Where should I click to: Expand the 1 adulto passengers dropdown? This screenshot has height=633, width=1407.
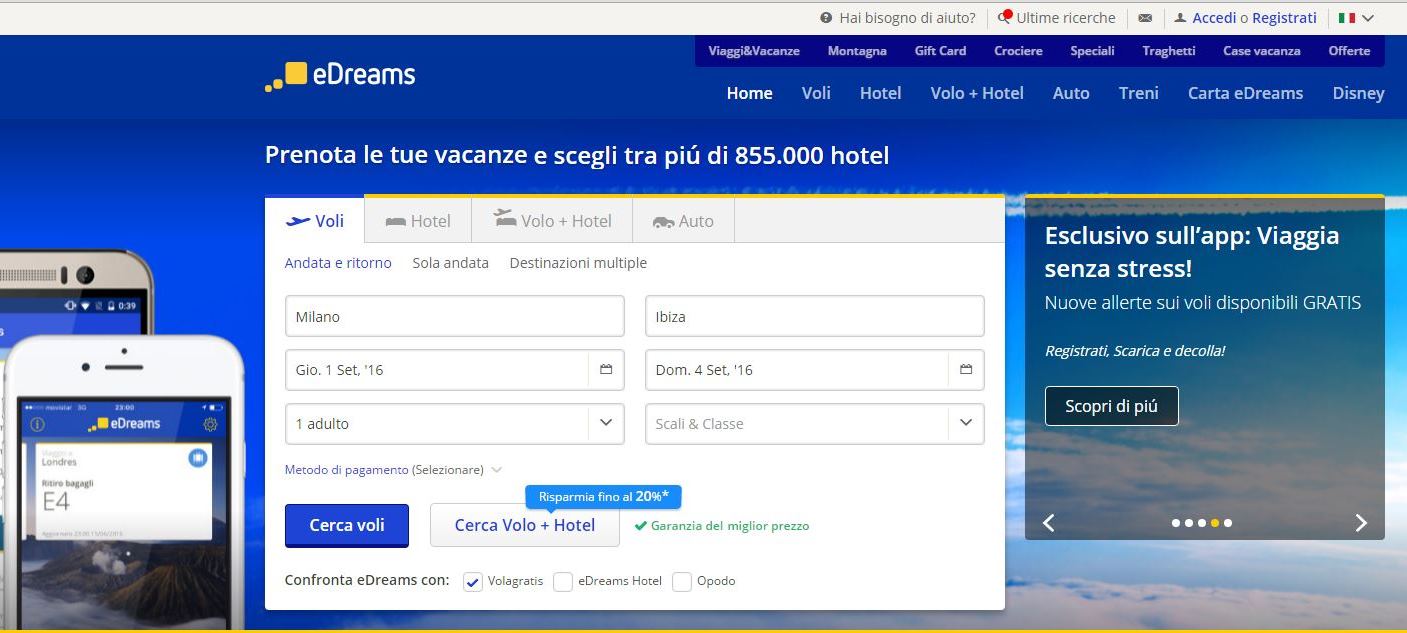pos(455,424)
